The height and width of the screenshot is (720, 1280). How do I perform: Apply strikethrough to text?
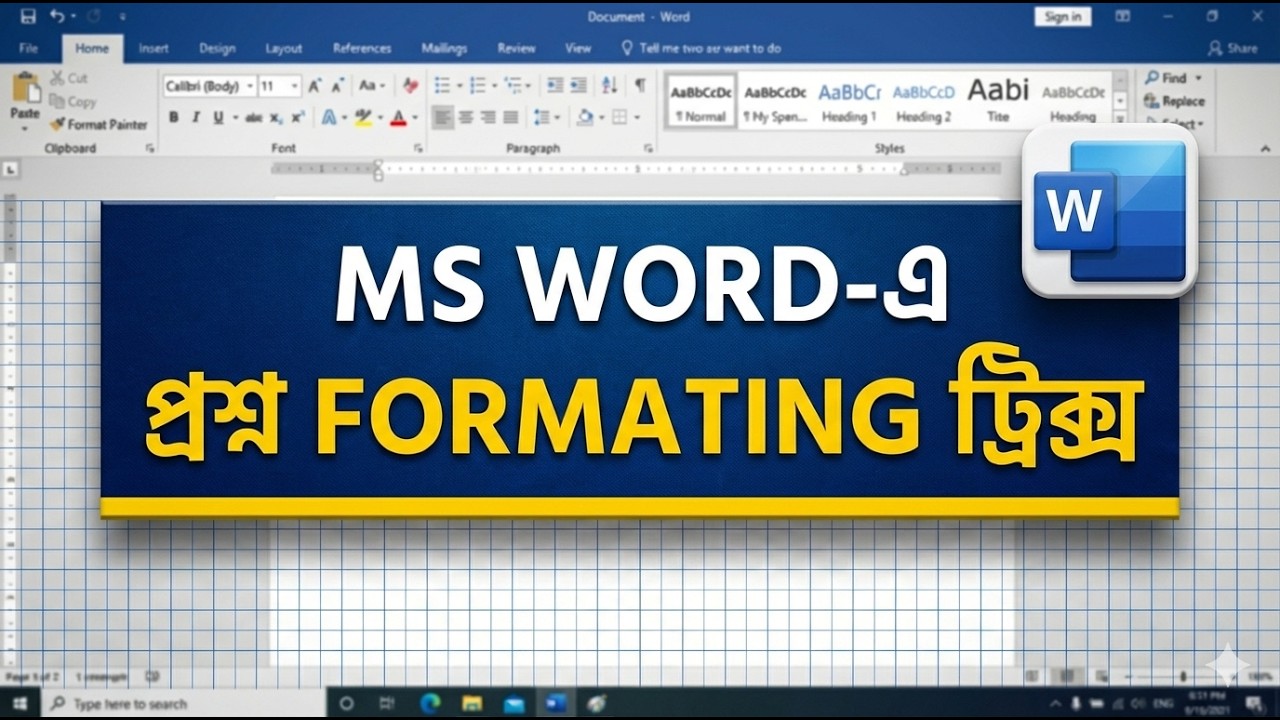coord(253,118)
